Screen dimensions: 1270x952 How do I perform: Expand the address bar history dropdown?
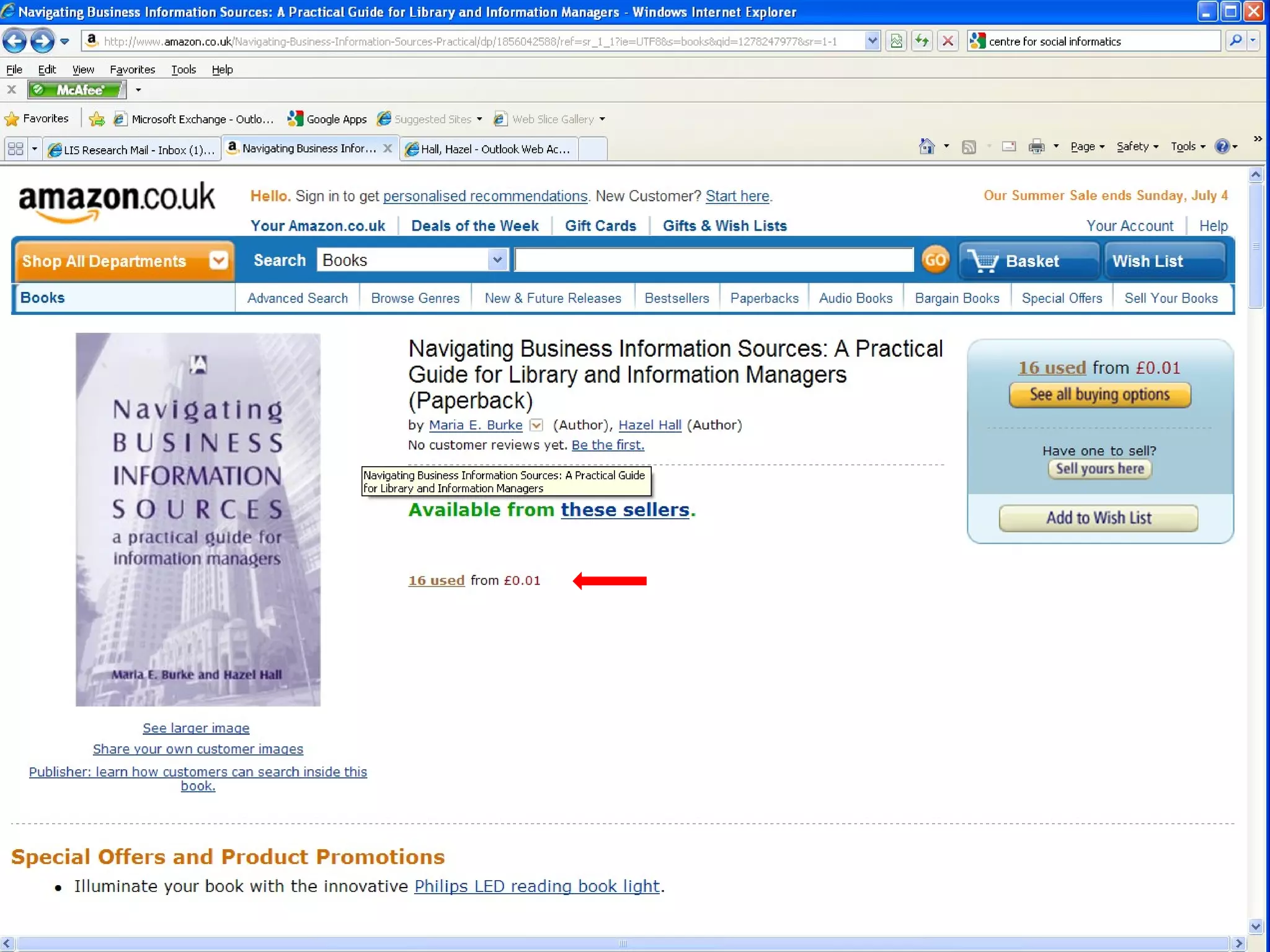(x=872, y=42)
